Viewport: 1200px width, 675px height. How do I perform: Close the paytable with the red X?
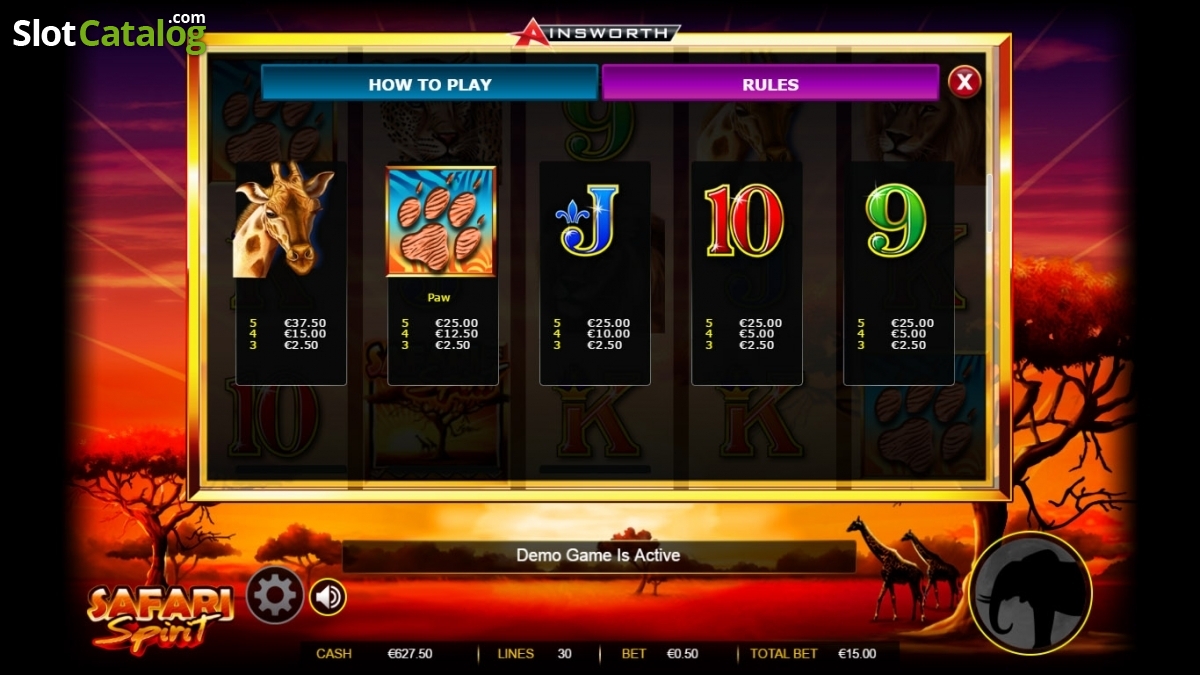tap(964, 81)
